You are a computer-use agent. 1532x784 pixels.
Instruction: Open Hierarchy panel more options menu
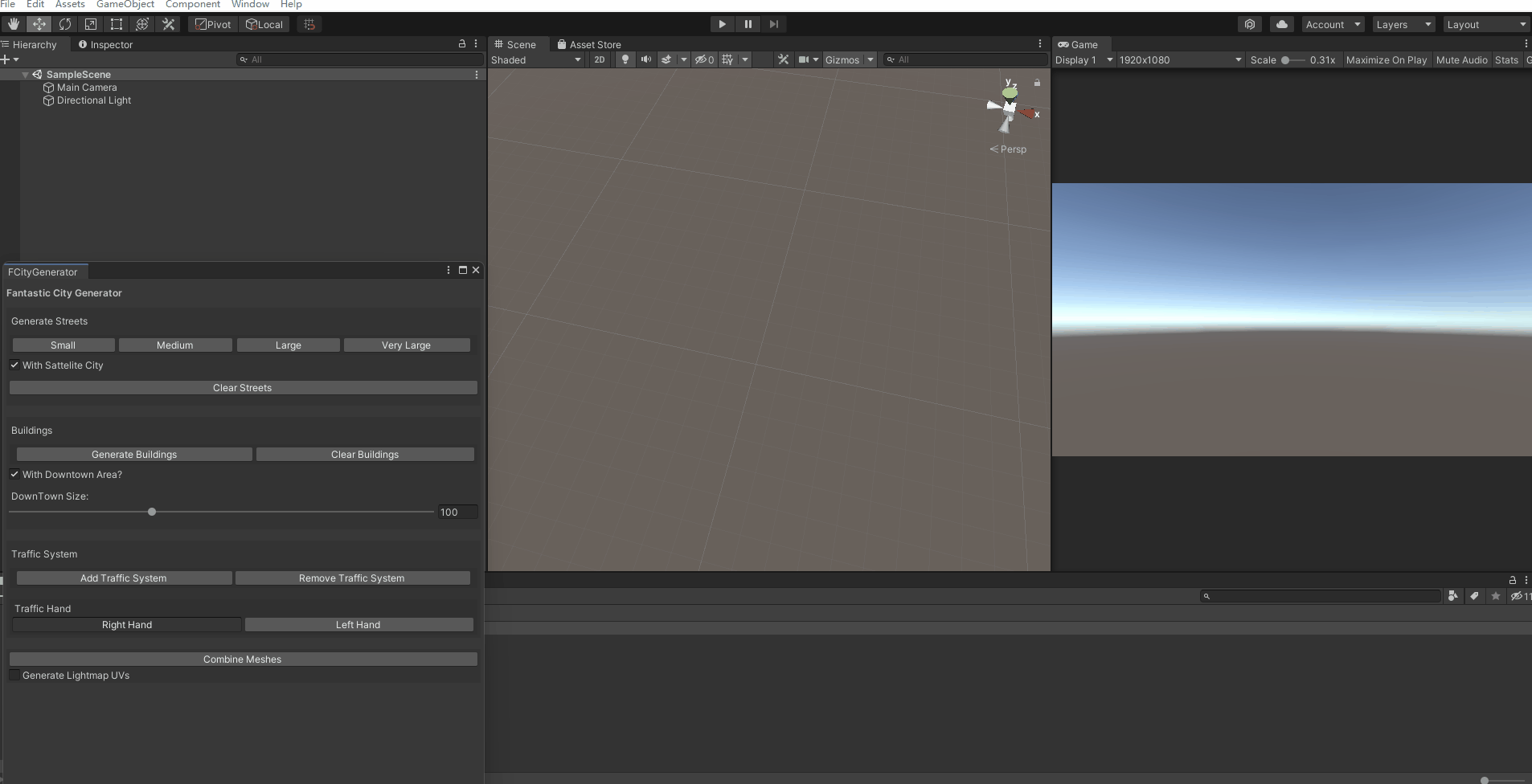(476, 44)
